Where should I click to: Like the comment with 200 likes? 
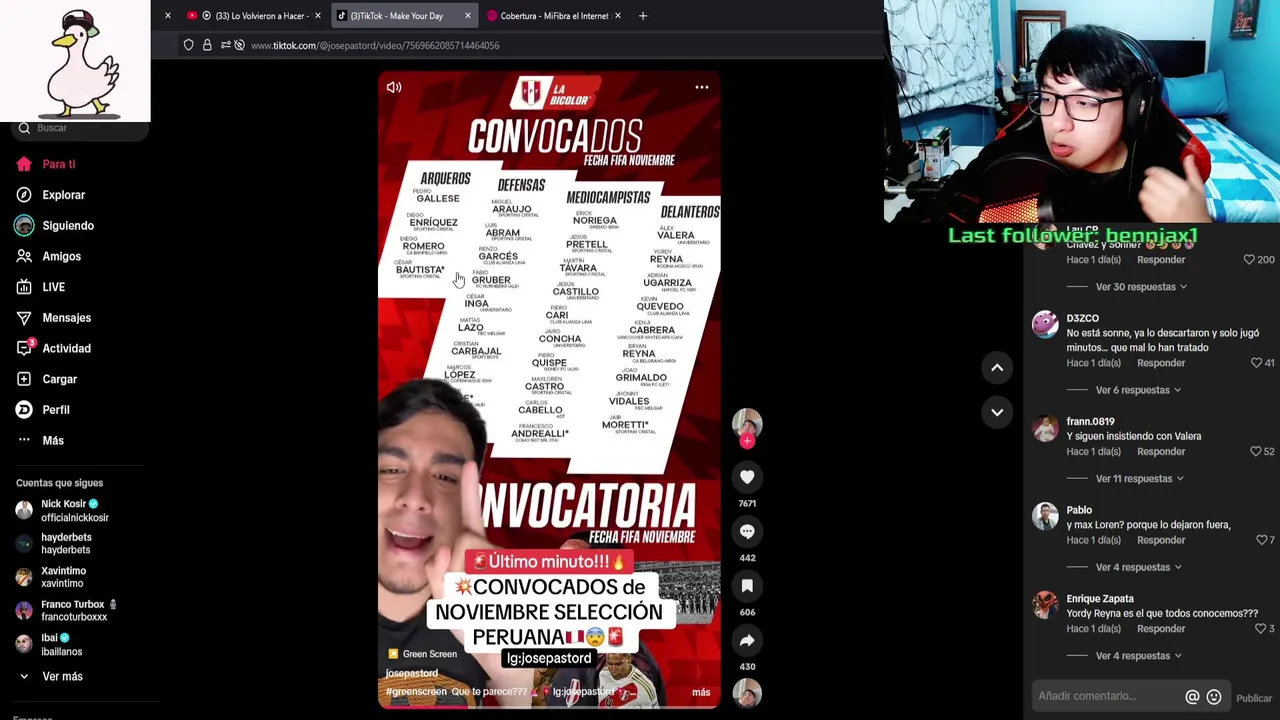(x=1249, y=260)
